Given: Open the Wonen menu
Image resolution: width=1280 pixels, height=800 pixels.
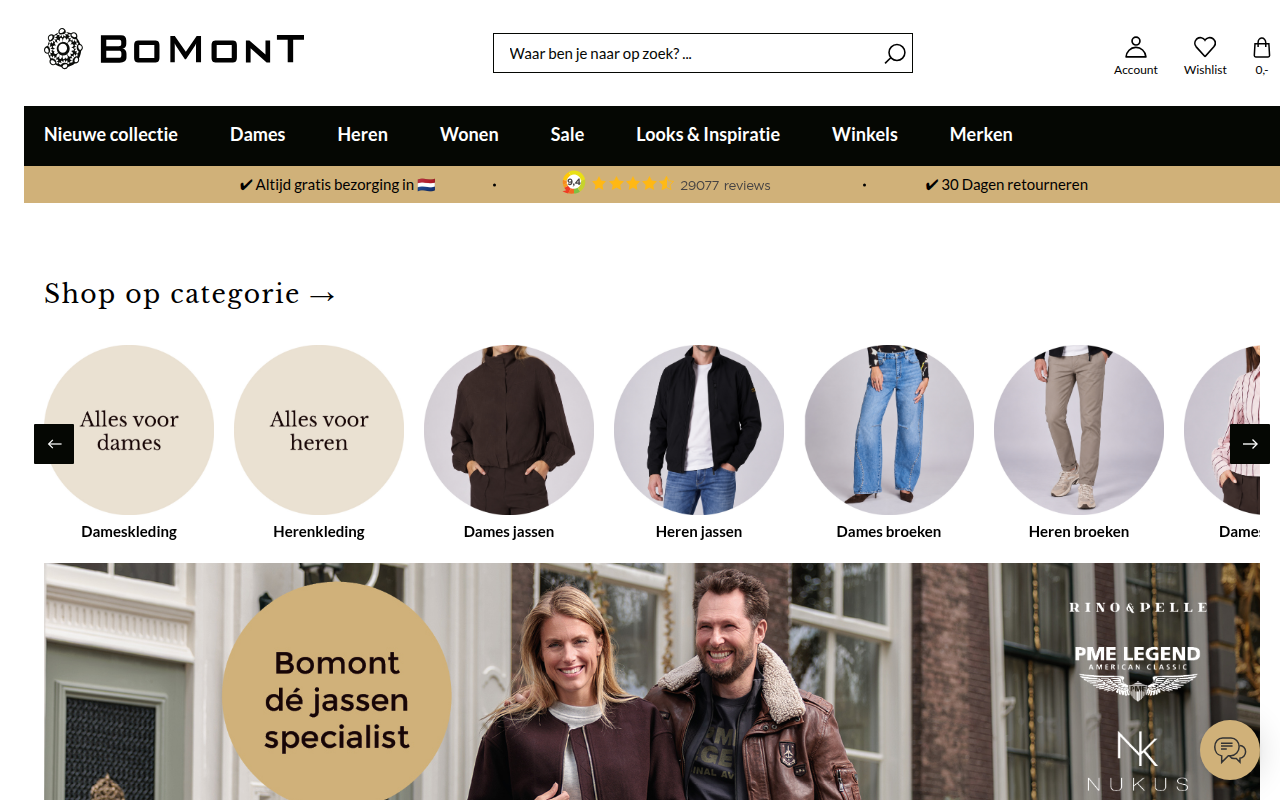Looking at the screenshot, I should (x=469, y=135).
